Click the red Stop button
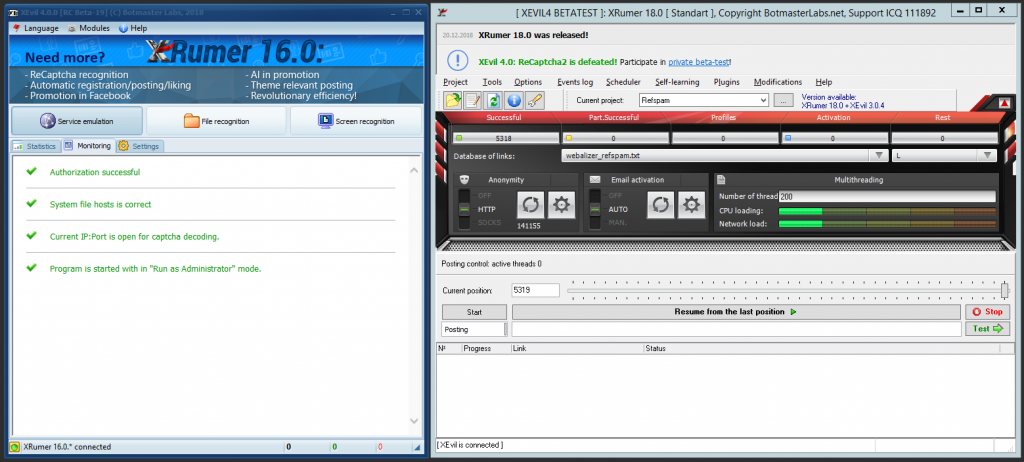The height and width of the screenshot is (462, 1024). coord(987,312)
